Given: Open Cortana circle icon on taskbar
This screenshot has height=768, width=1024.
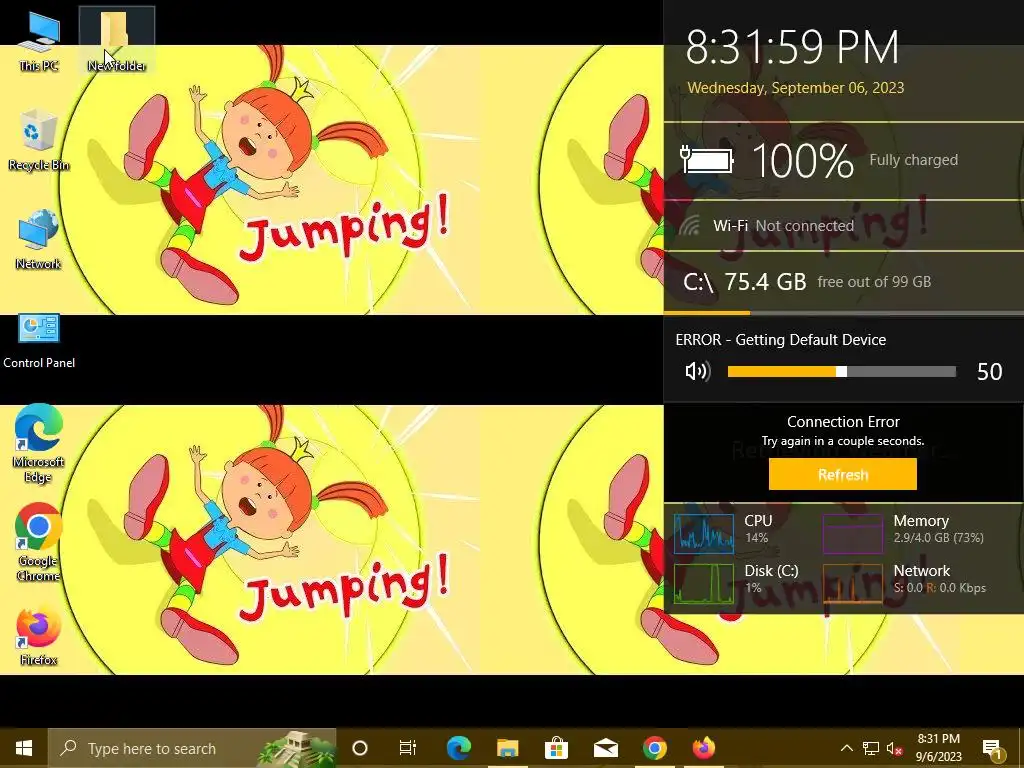Looking at the screenshot, I should coord(360,748).
